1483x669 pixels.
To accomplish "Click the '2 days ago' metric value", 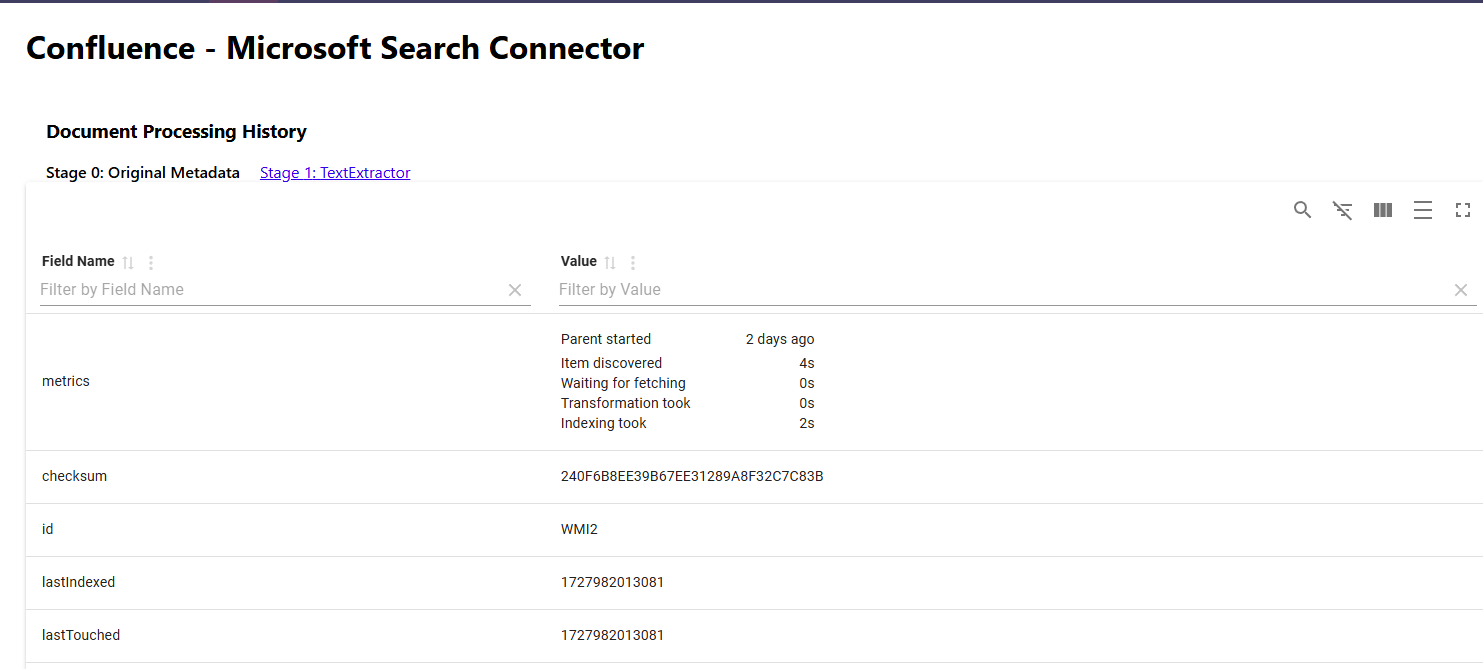I will click(780, 339).
